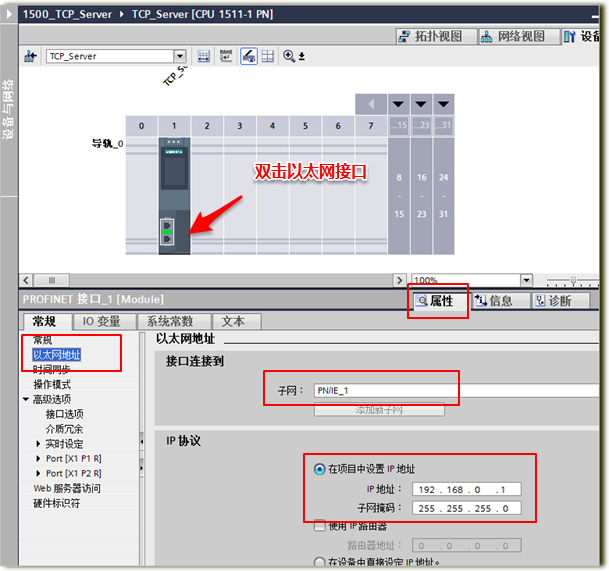Click the show address labels toolbar icon
Screen dimensions: 609x571
point(226,56)
